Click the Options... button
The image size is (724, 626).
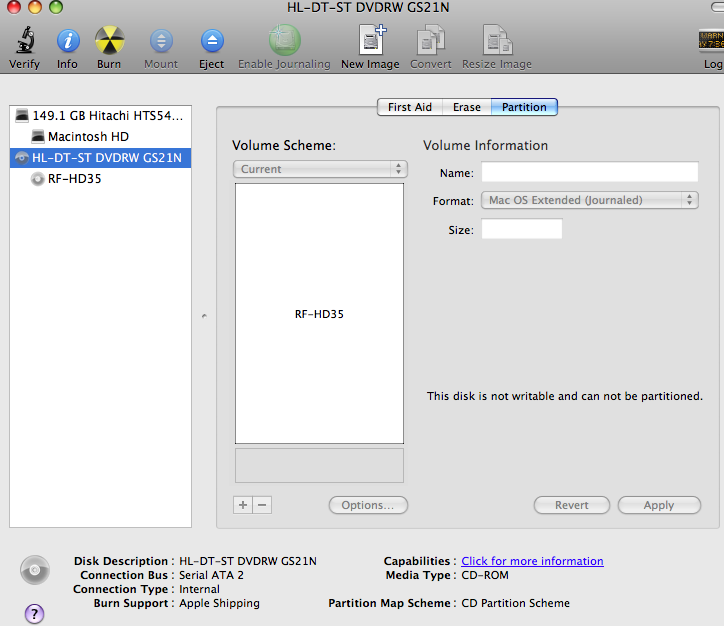368,505
